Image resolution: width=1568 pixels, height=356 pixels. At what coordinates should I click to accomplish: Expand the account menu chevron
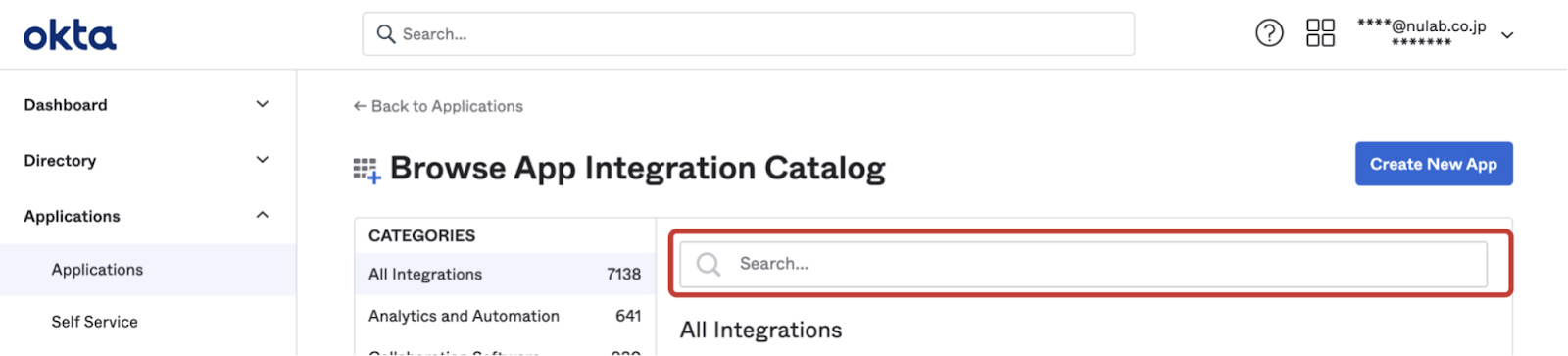pyautogui.click(x=1507, y=35)
